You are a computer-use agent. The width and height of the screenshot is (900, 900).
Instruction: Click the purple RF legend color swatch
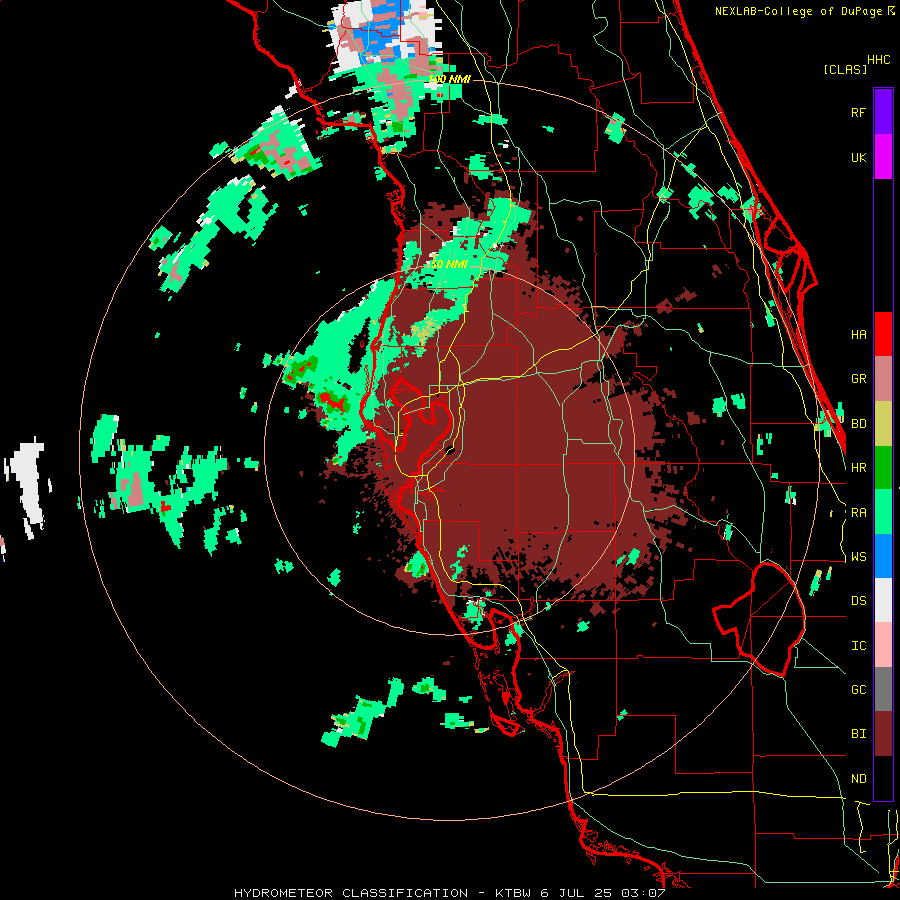[883, 112]
